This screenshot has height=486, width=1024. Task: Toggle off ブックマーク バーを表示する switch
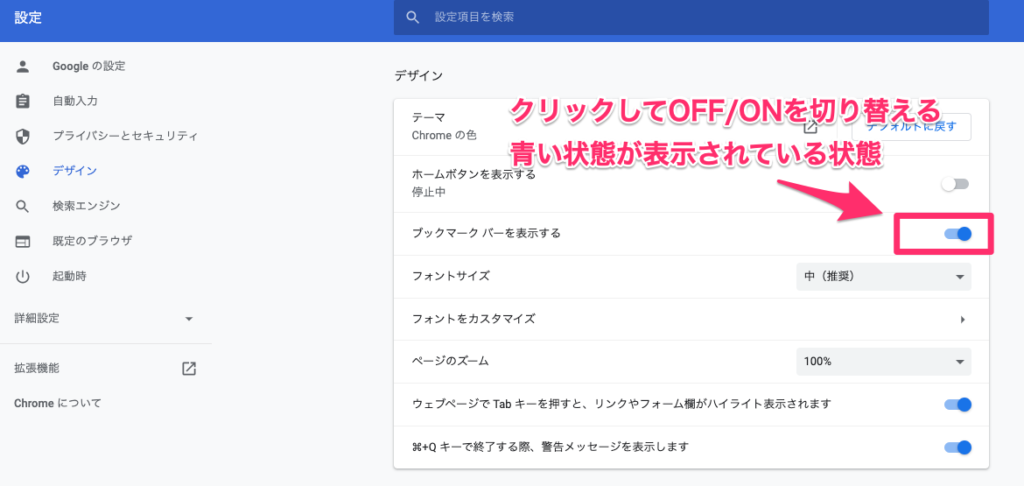click(x=957, y=234)
